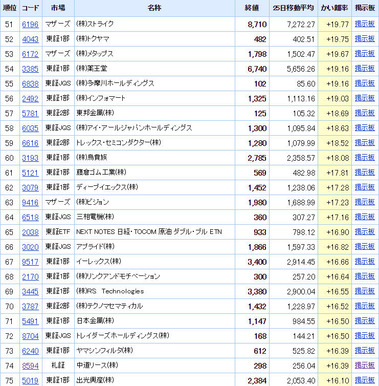Image resolution: width=379 pixels, height=386 pixels.
Task: Open stock code link 5019
Action: 30,381
